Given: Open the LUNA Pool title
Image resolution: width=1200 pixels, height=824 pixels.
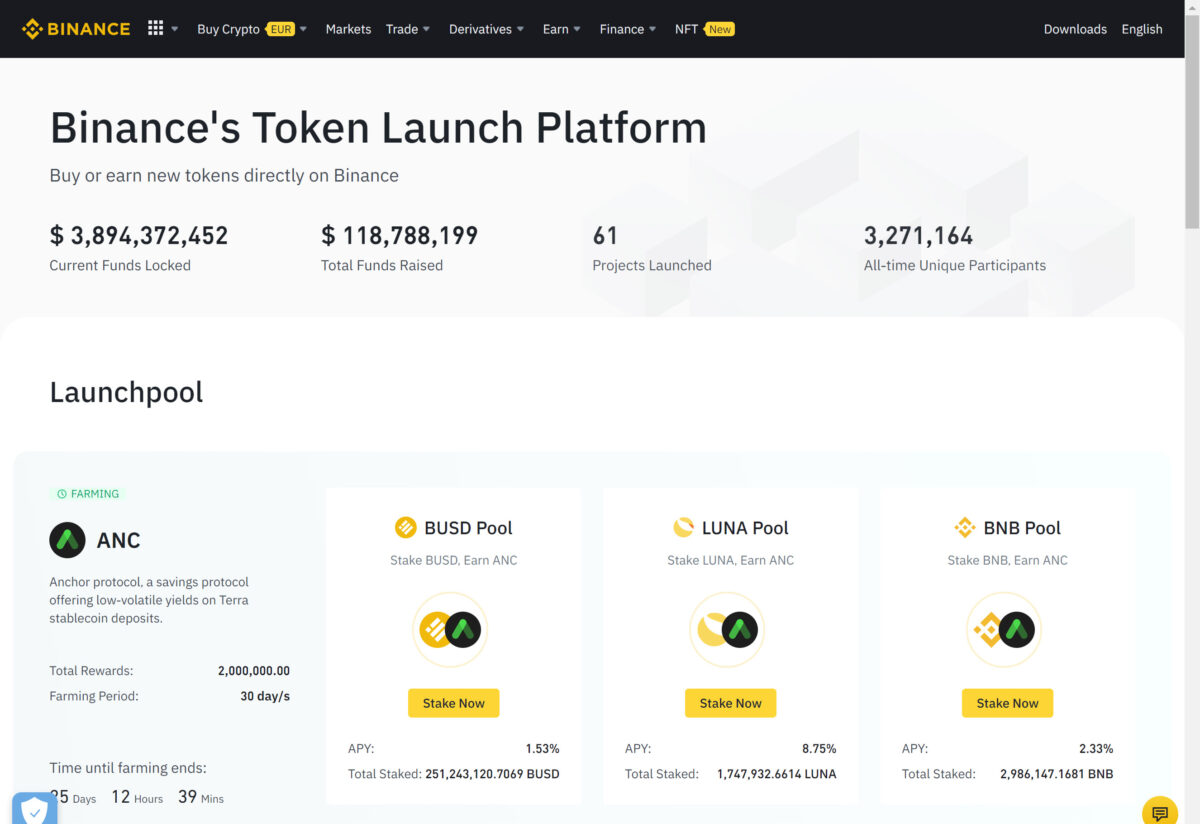Looking at the screenshot, I should click(x=745, y=528).
